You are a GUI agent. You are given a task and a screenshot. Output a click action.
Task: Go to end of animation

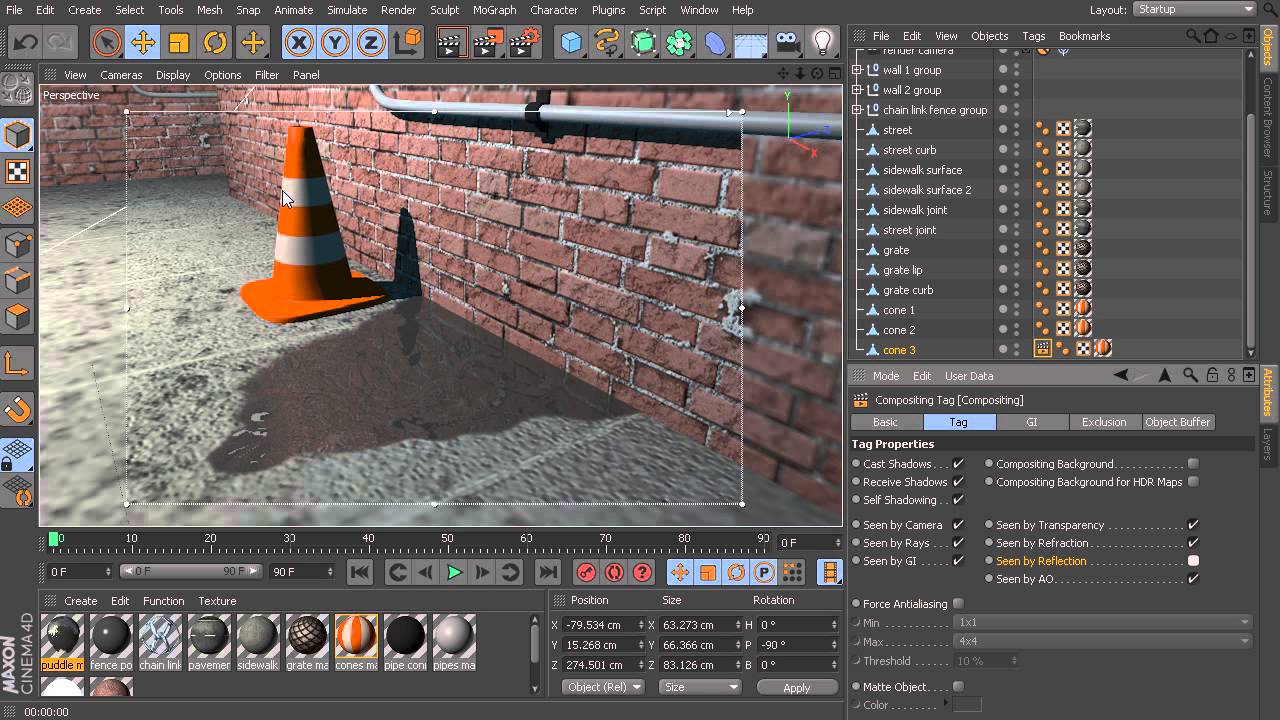(547, 572)
